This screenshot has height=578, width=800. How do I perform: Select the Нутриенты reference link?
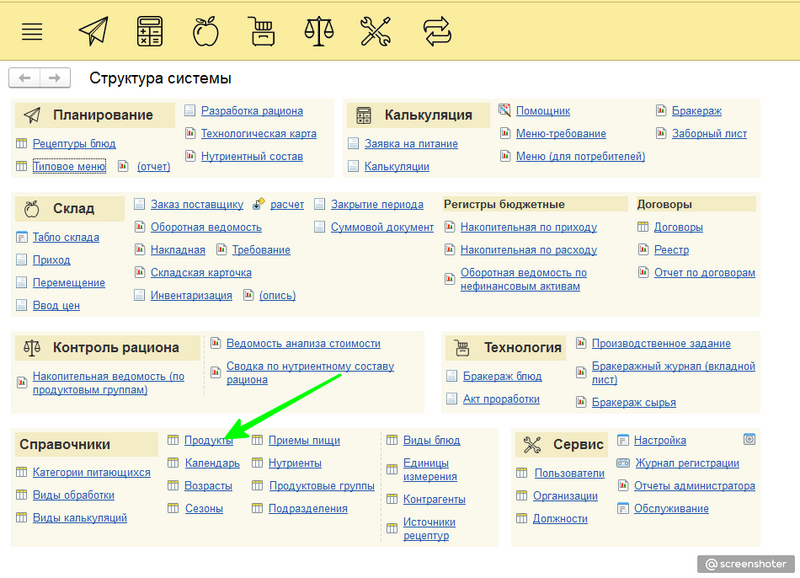click(295, 463)
